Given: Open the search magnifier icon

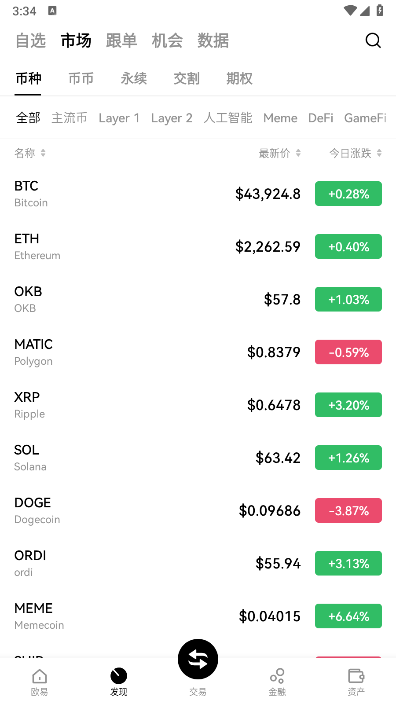Looking at the screenshot, I should [x=373, y=40].
